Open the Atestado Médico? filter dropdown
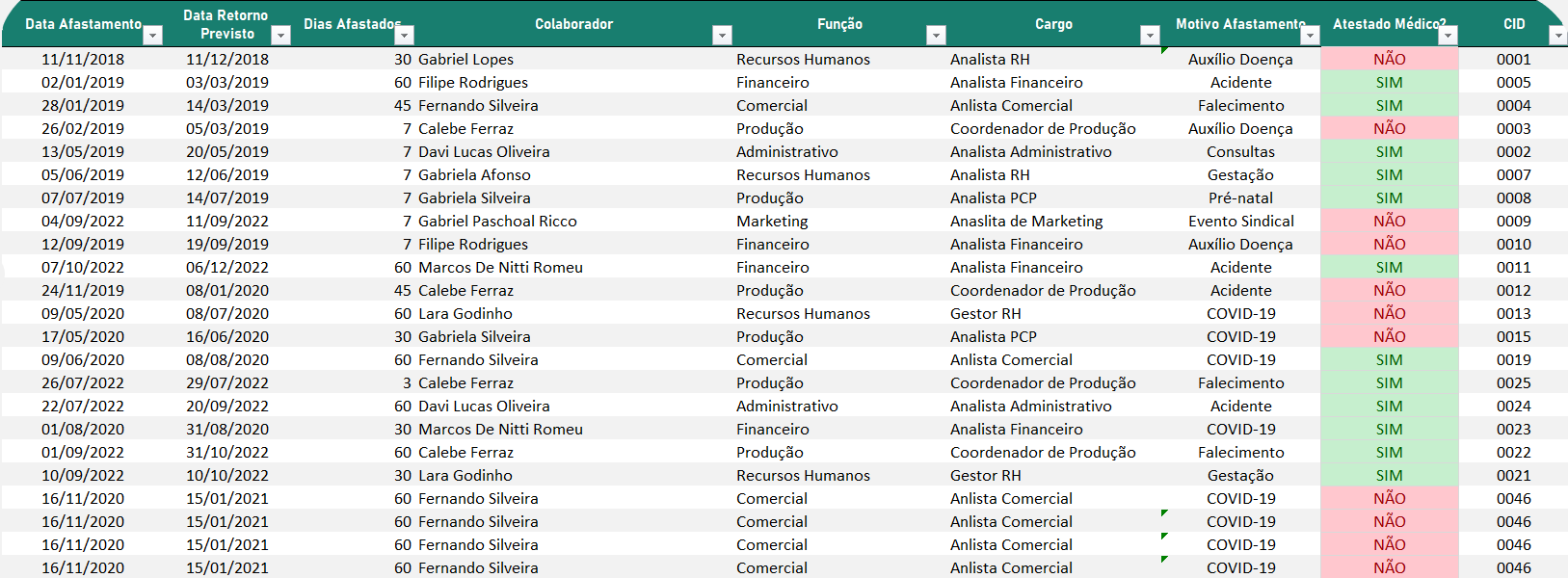The image size is (1568, 578). (1448, 36)
